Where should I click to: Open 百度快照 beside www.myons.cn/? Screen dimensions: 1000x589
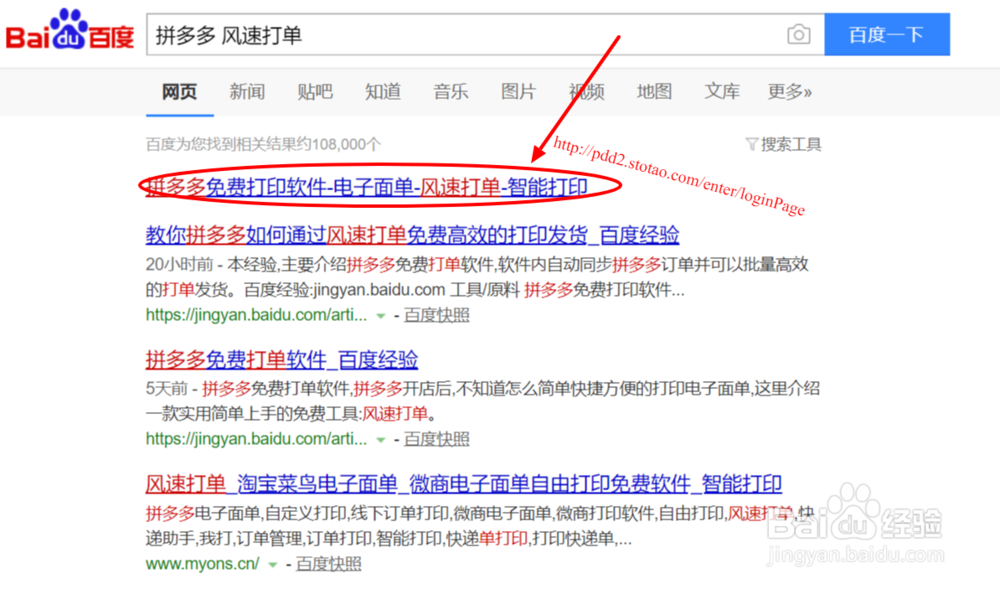[329, 564]
